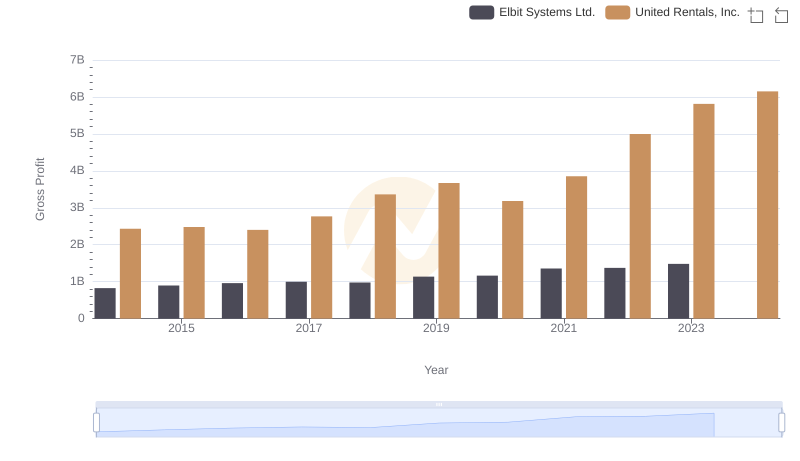This screenshot has height=461, width=800.
Task: Click the United Rentals bar for 2021
Action: click(576, 247)
